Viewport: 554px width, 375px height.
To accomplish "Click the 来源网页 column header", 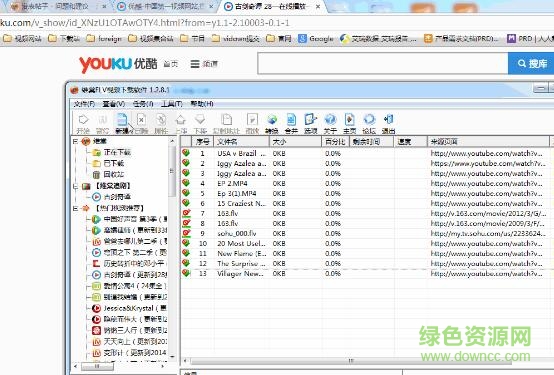I will click(x=488, y=142).
